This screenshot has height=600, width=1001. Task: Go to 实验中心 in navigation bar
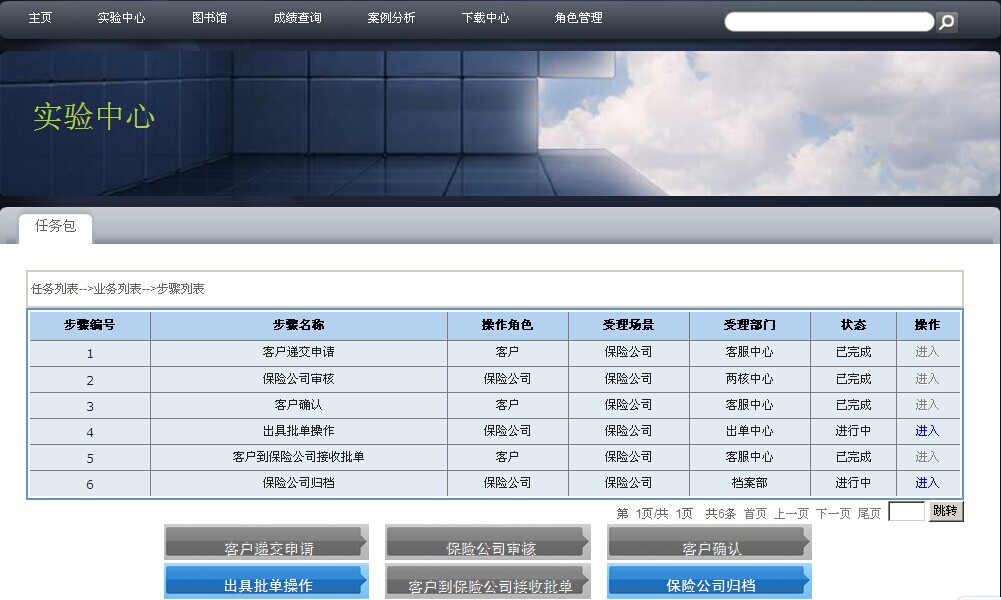click(x=121, y=18)
